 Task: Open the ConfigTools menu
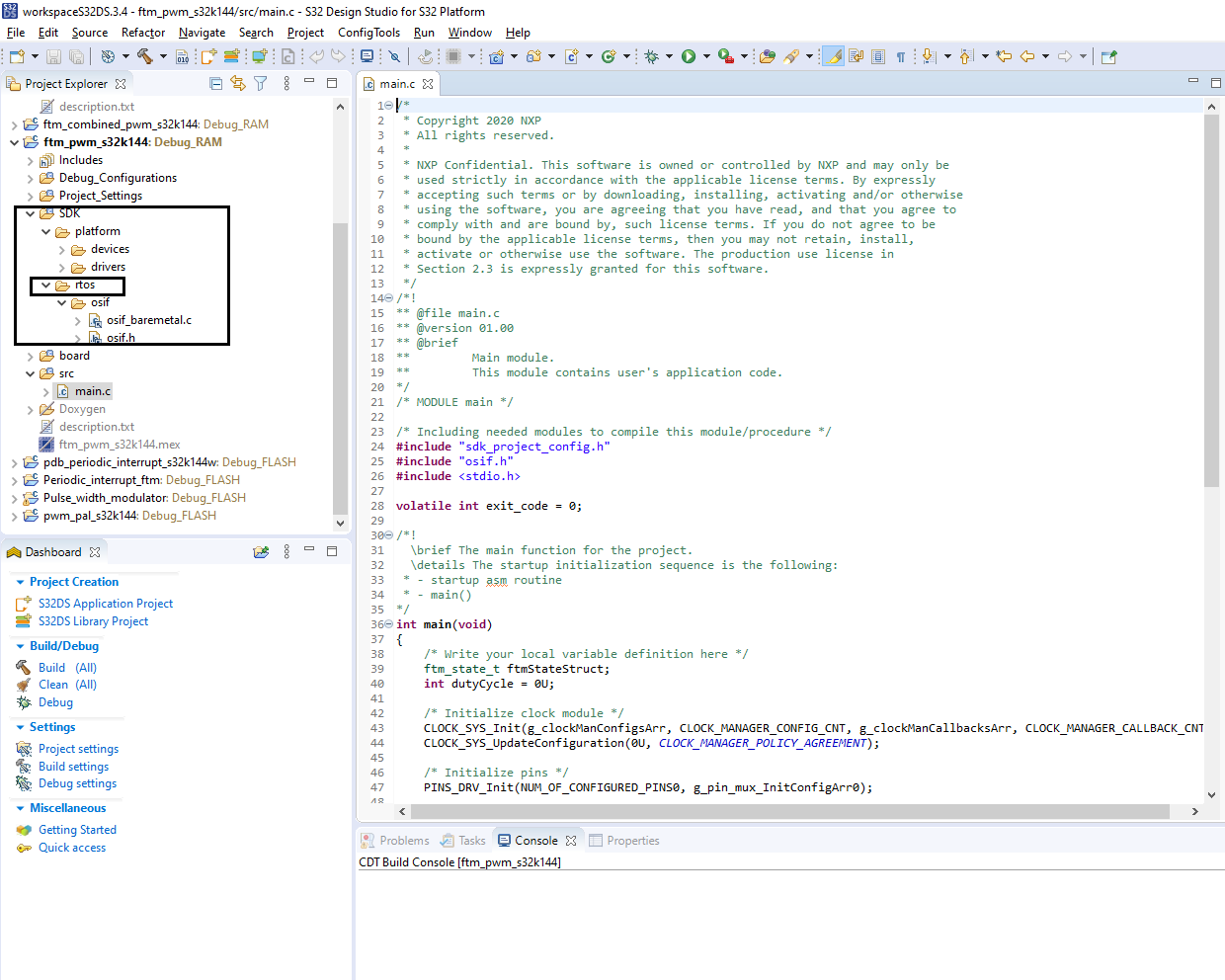click(368, 32)
